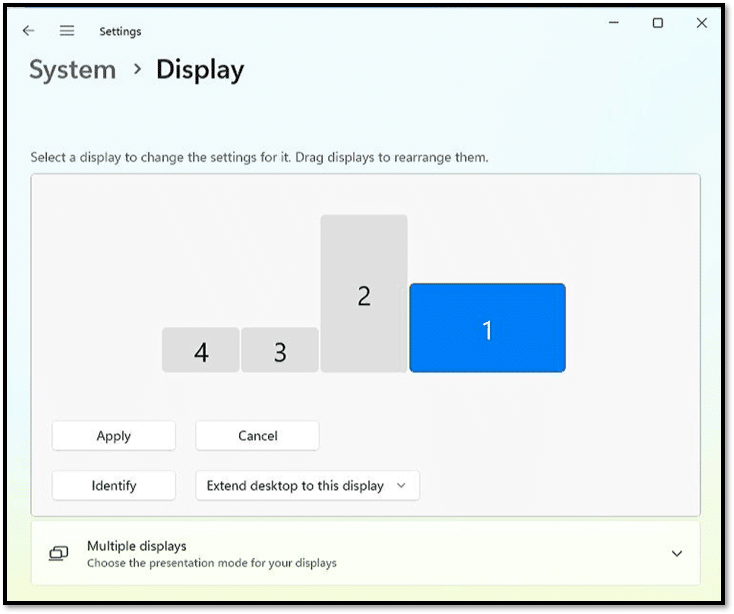
Task: Cancel the display arrangement changes
Action: pos(257,436)
